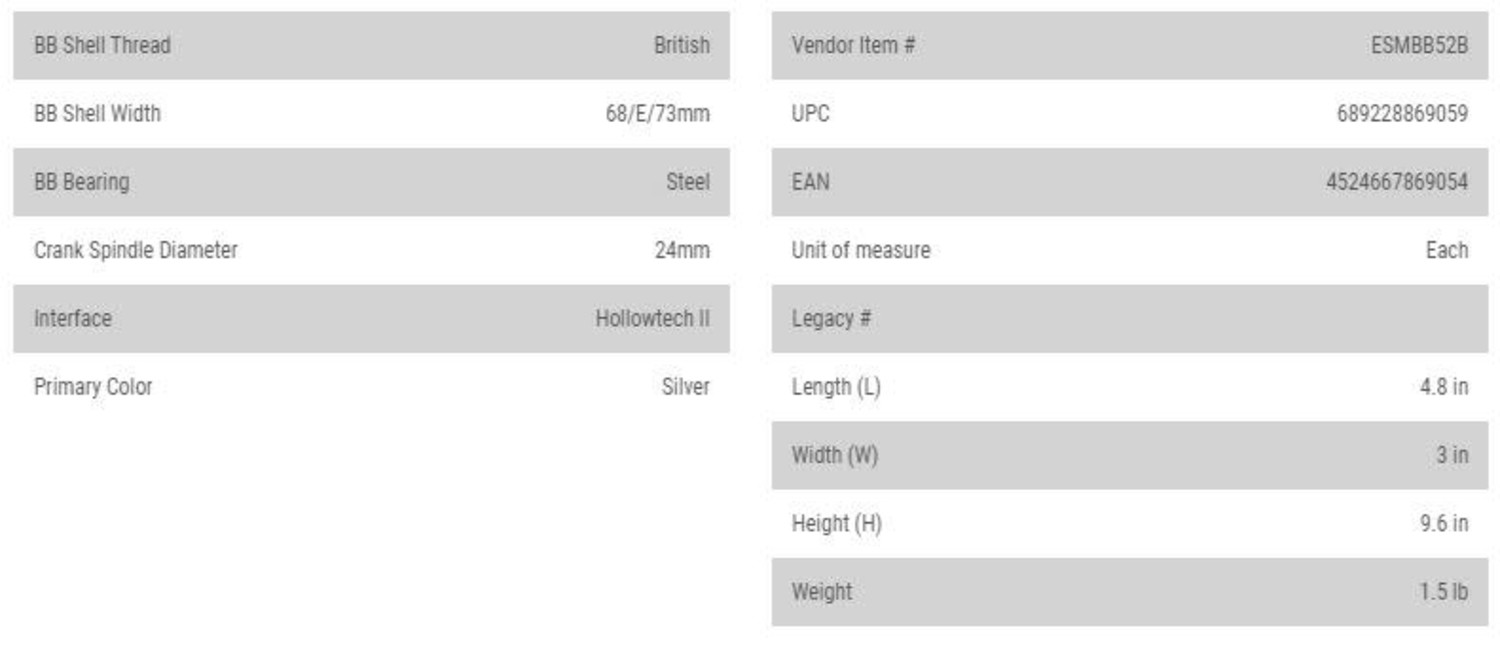The height and width of the screenshot is (649, 1500).
Task: Click the Unit of measure label
Action: pyautogui.click(x=860, y=250)
